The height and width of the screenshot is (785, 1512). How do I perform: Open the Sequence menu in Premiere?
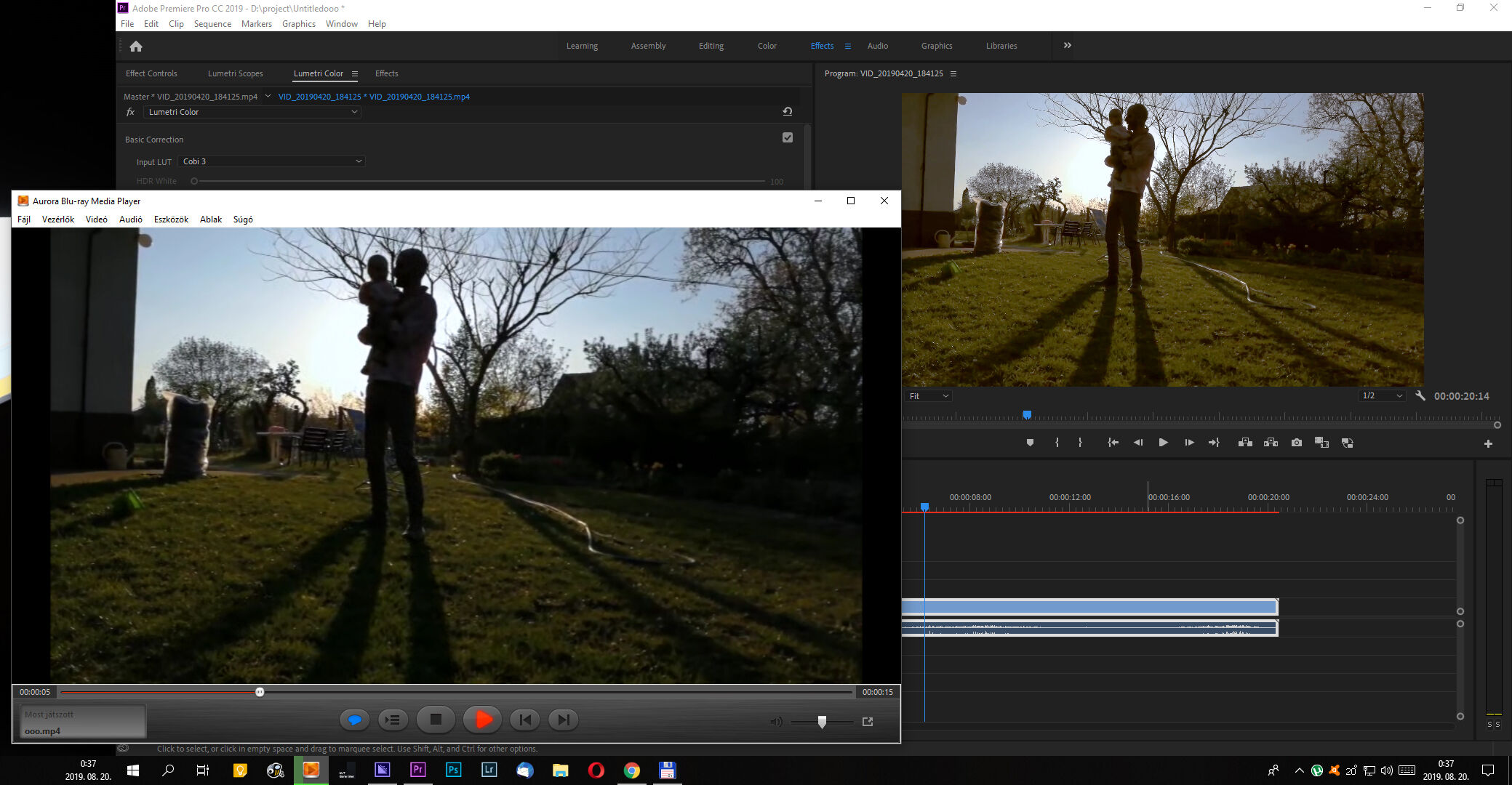click(x=212, y=24)
